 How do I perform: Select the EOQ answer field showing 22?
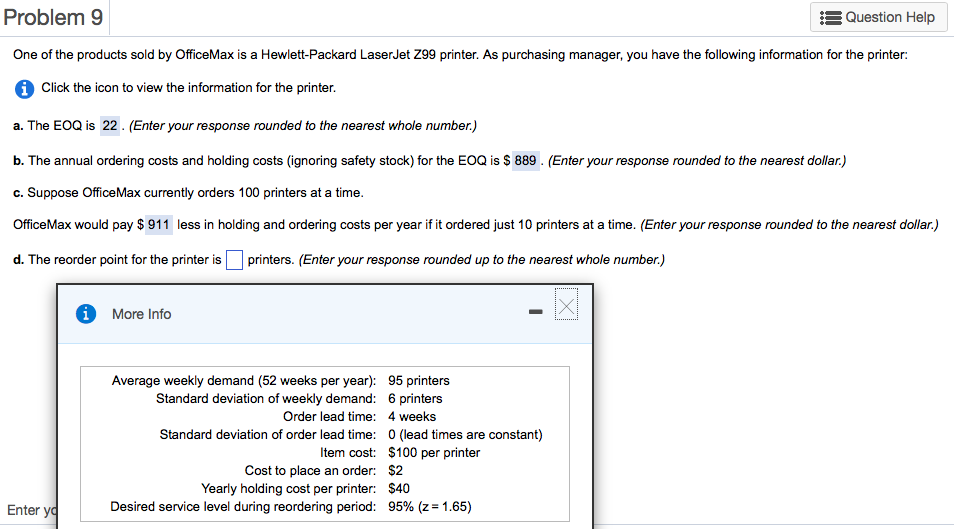click(110, 126)
